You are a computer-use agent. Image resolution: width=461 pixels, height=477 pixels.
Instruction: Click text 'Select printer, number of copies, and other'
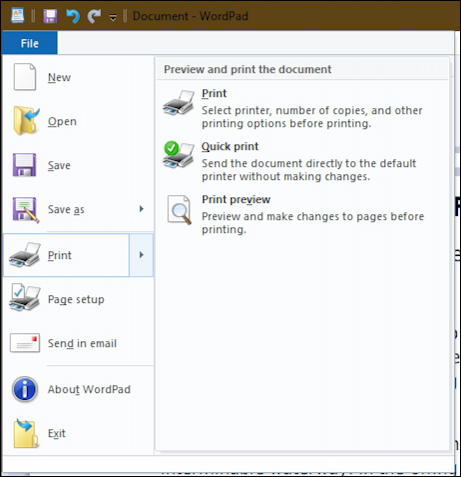(x=312, y=110)
